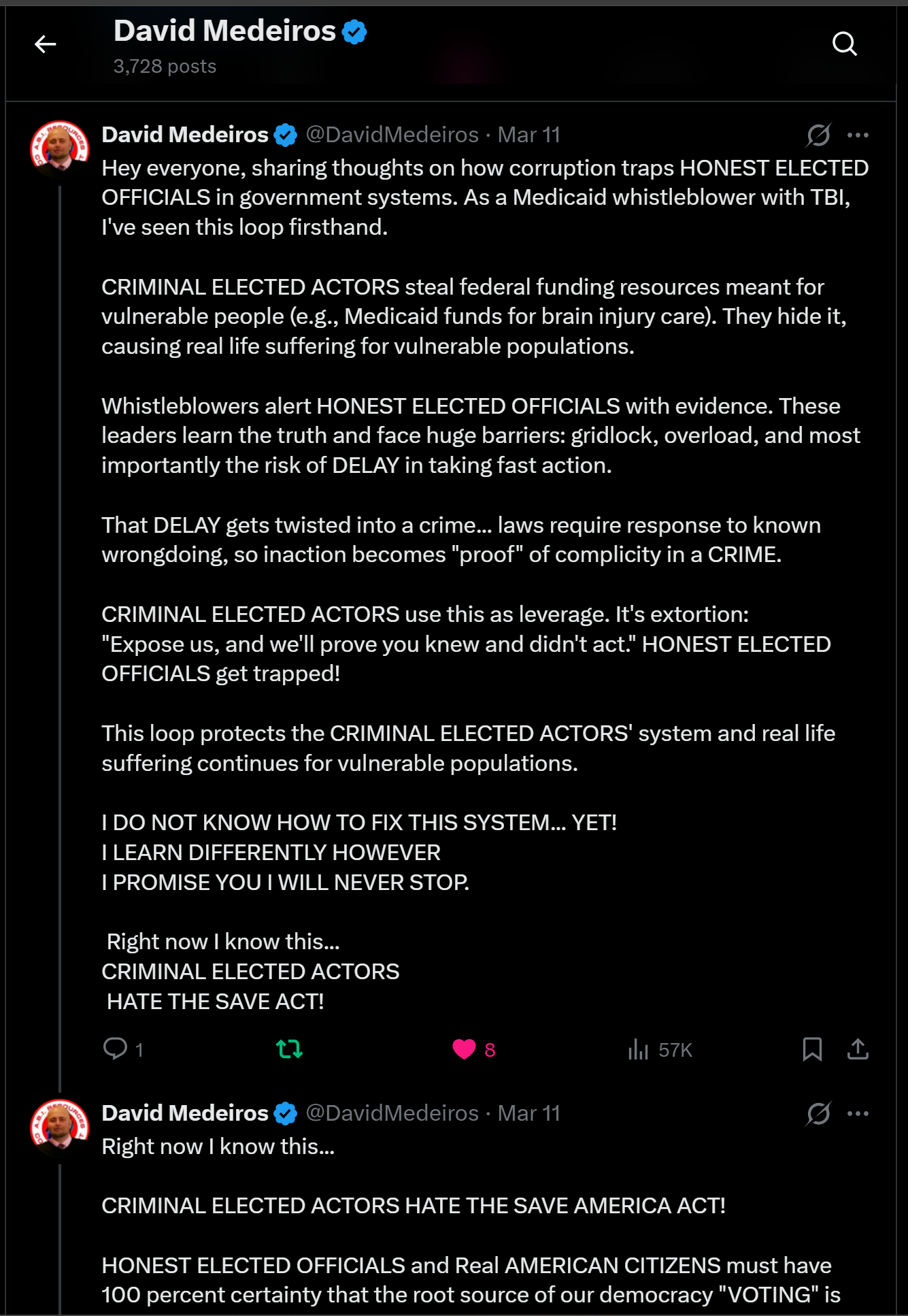Open more options on the second post
This screenshot has width=908, height=1316.
coord(858,1113)
